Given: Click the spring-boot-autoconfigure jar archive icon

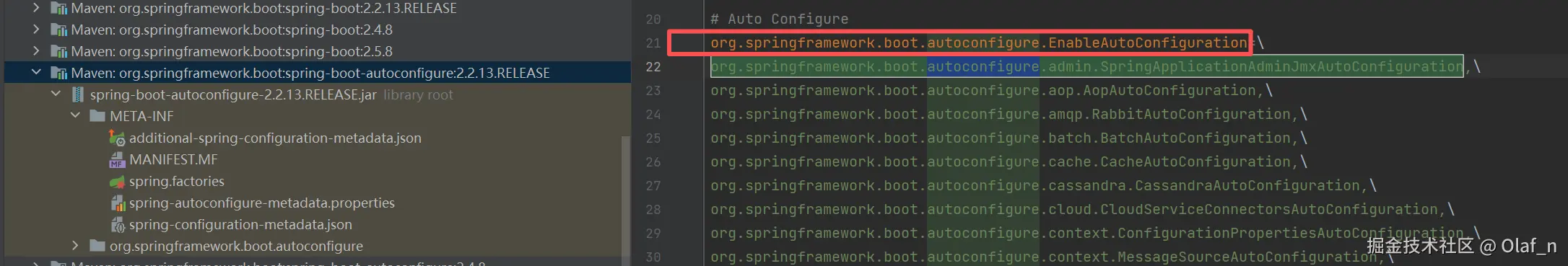Looking at the screenshot, I should [x=78, y=94].
